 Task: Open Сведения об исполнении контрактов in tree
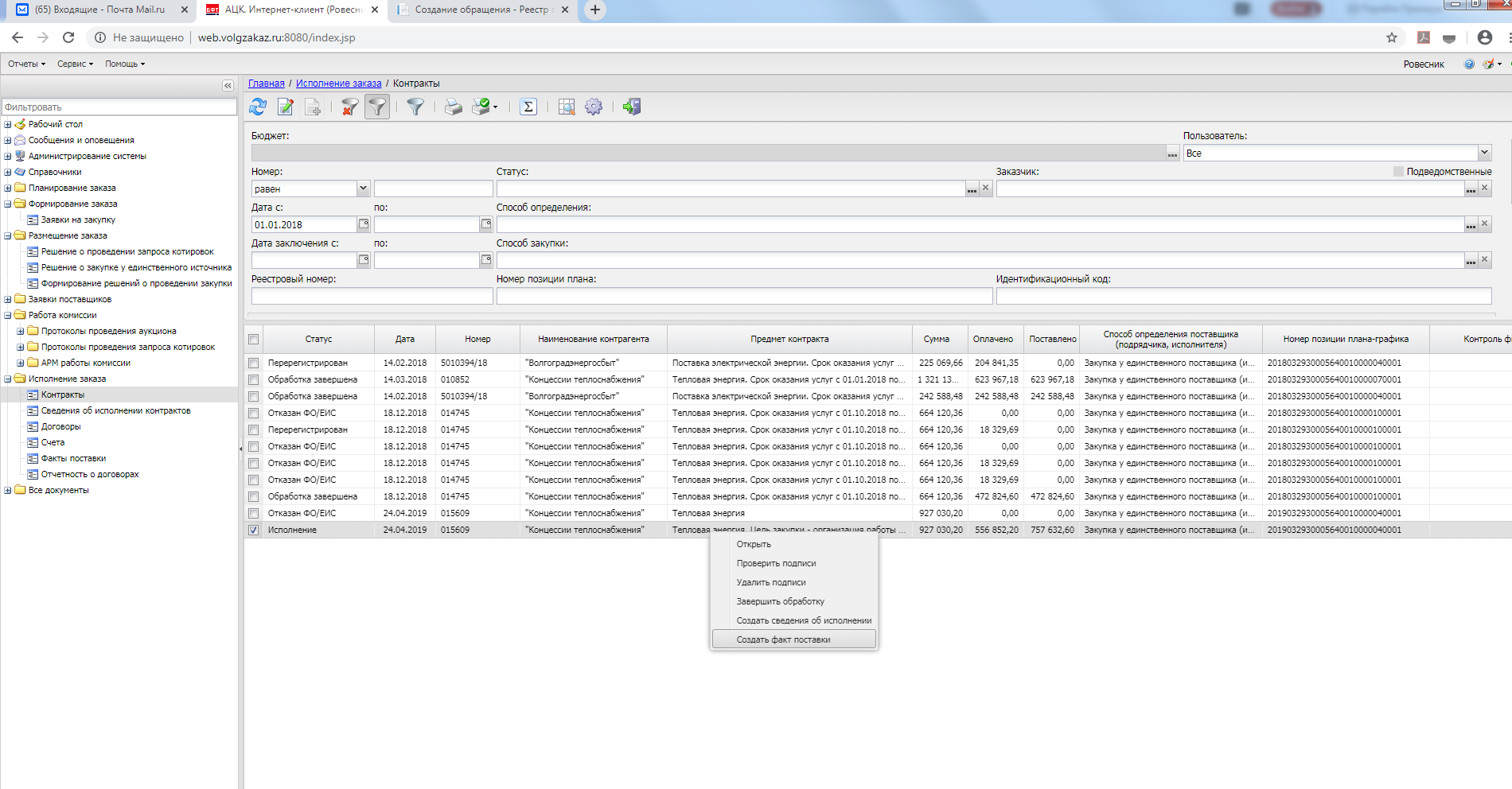[115, 411]
